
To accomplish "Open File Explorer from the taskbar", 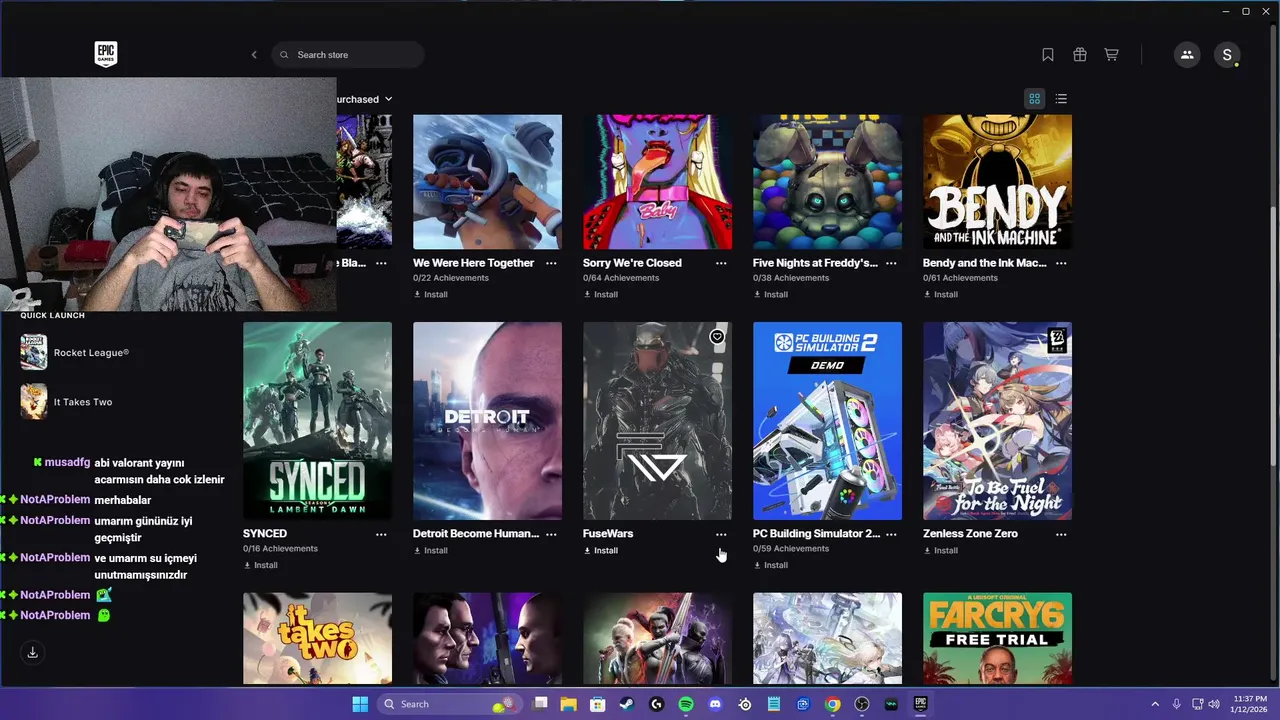I will pos(568,704).
